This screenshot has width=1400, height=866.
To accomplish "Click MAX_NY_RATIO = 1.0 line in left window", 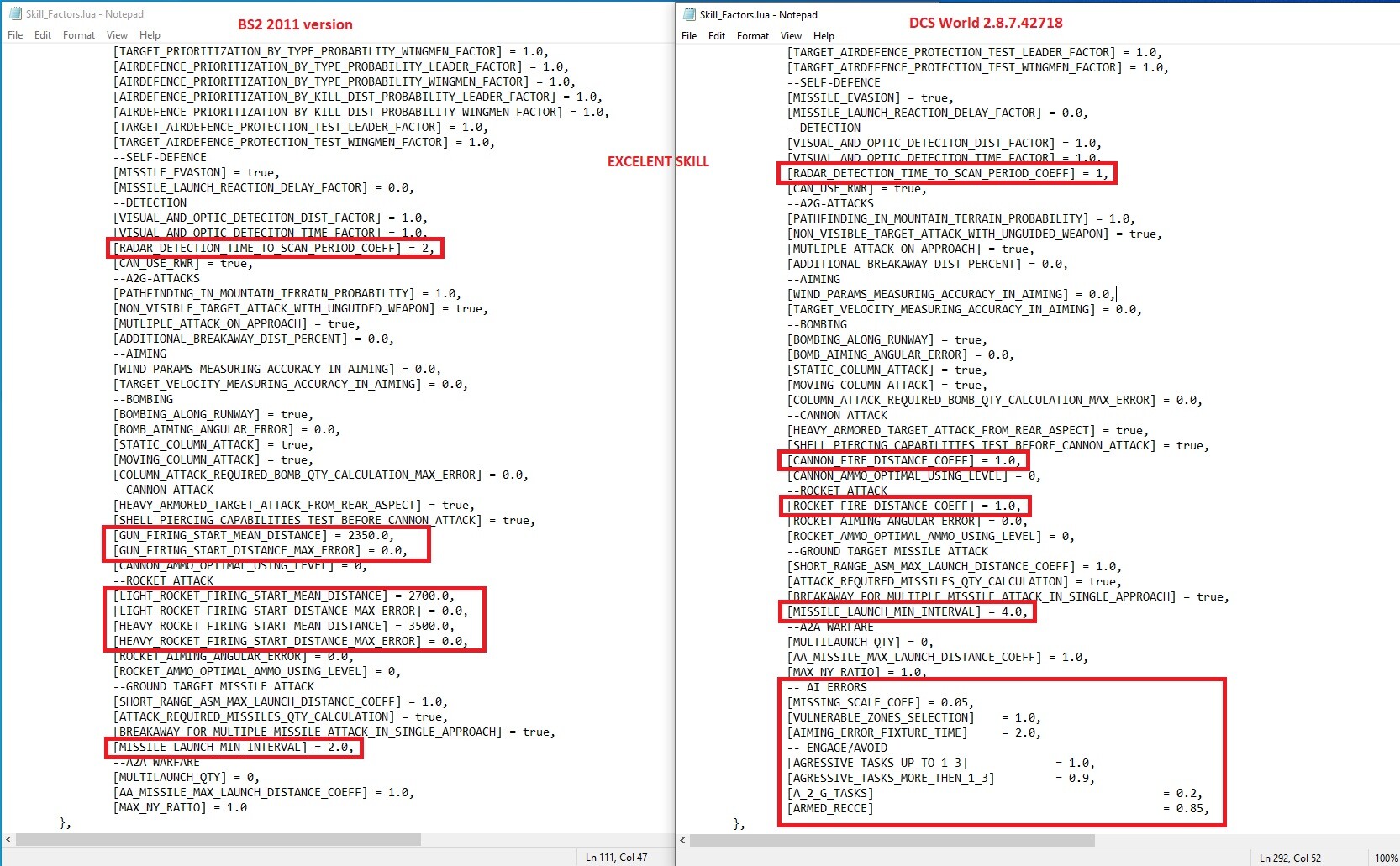I will click(x=181, y=807).
